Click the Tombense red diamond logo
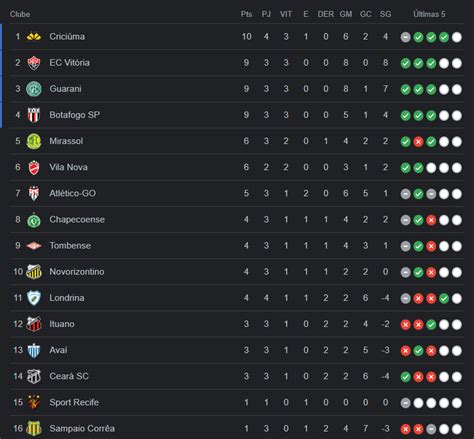The height and width of the screenshot is (439, 474). 34,246
